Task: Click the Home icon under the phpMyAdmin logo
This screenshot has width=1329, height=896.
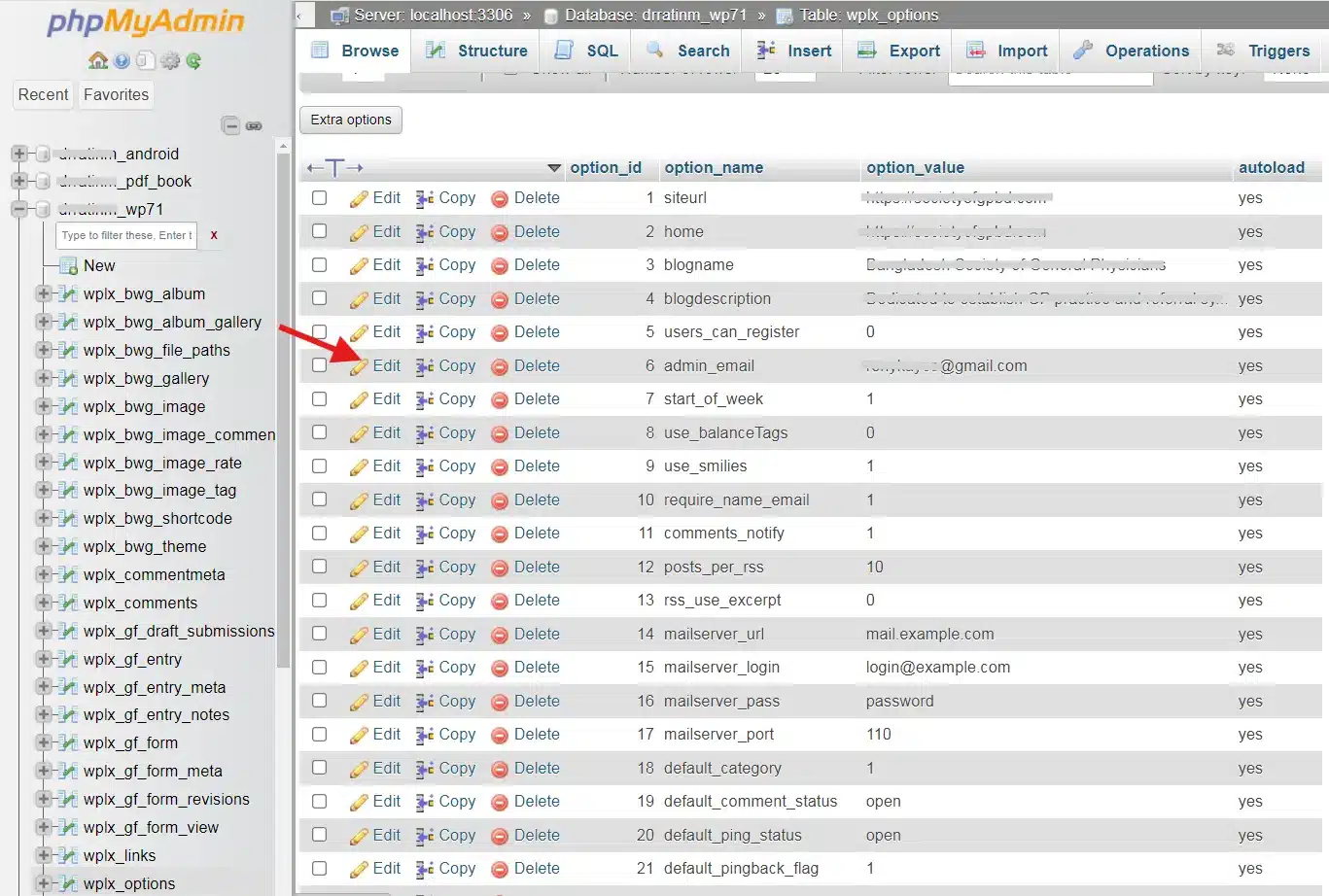Action: pyautogui.click(x=98, y=61)
